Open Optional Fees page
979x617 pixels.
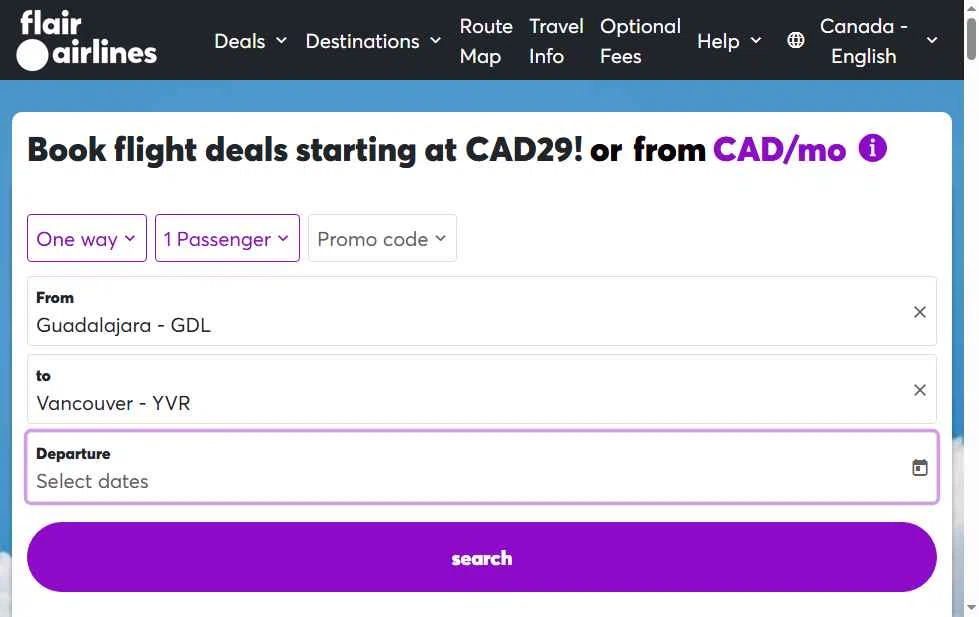pyautogui.click(x=640, y=41)
